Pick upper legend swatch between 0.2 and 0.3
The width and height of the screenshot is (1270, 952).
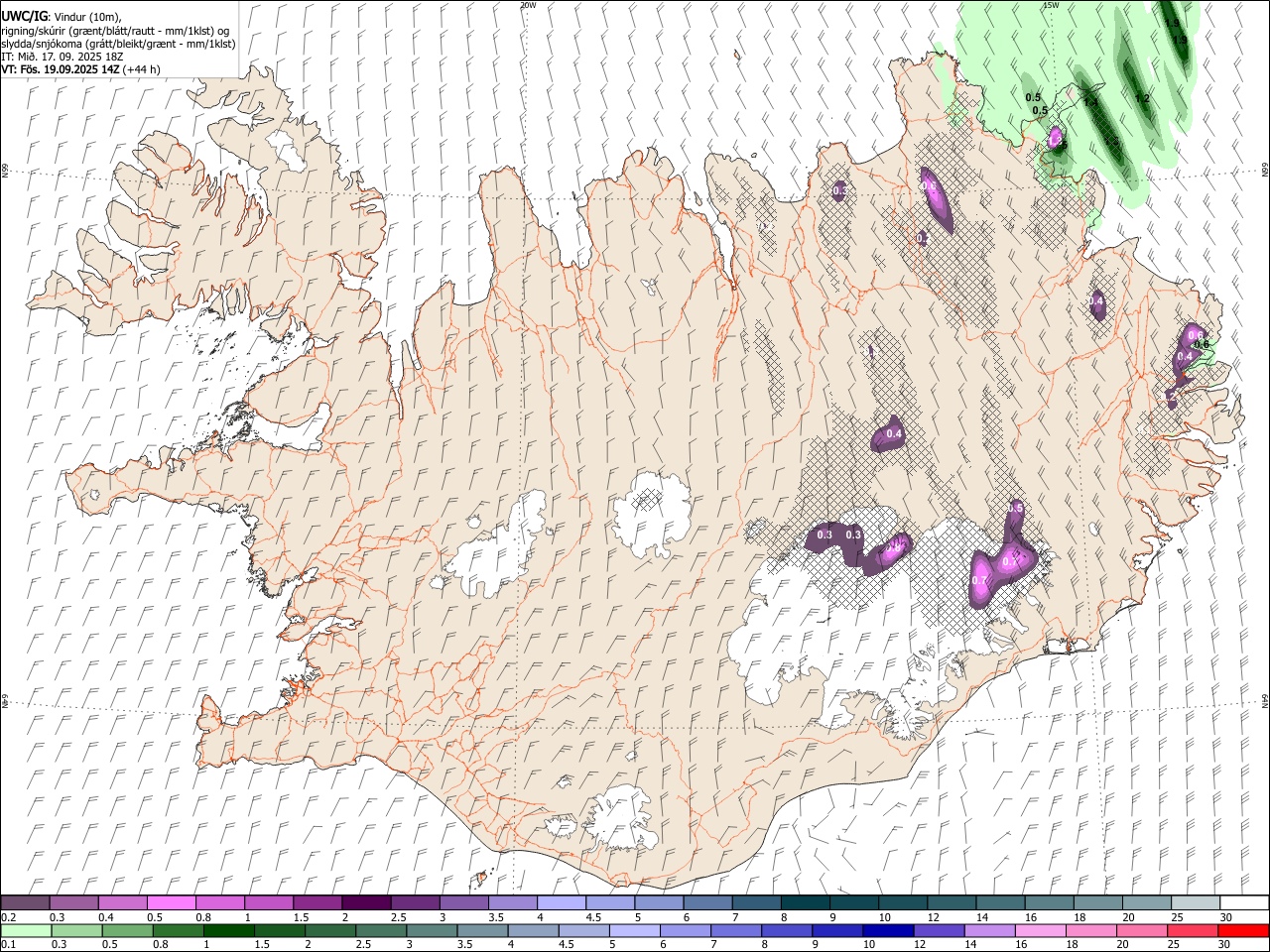click(x=26, y=903)
